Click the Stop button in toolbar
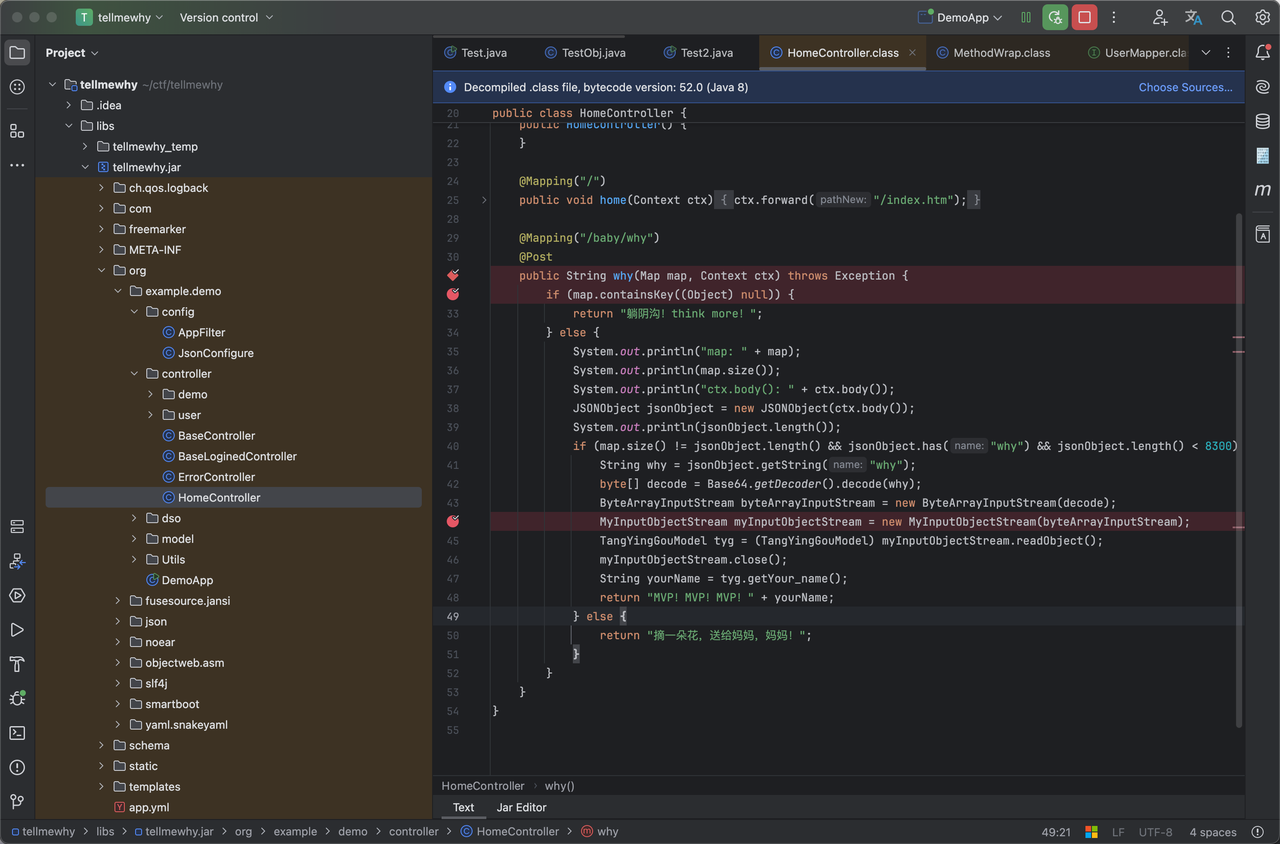Viewport: 1280px width, 844px height. pyautogui.click(x=1084, y=17)
